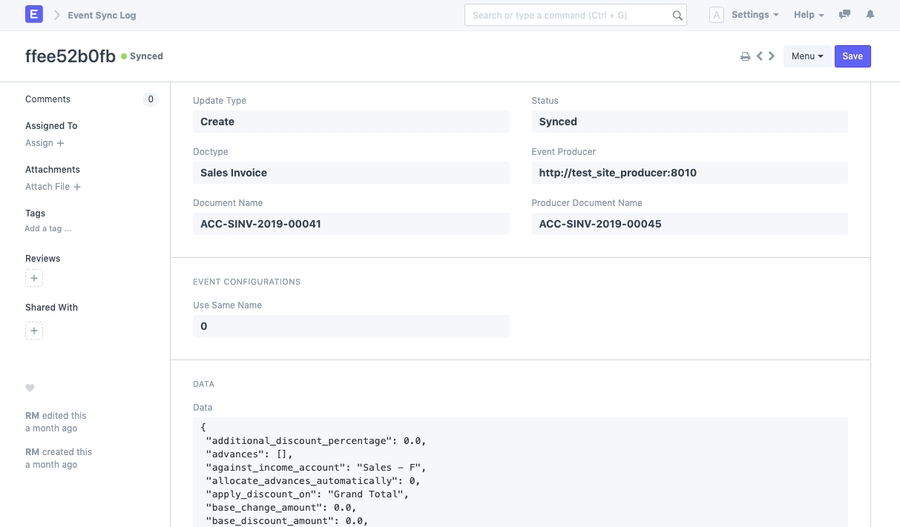Like this document with heart icon
Screen dimensions: 900x527
pyautogui.click(x=30, y=388)
